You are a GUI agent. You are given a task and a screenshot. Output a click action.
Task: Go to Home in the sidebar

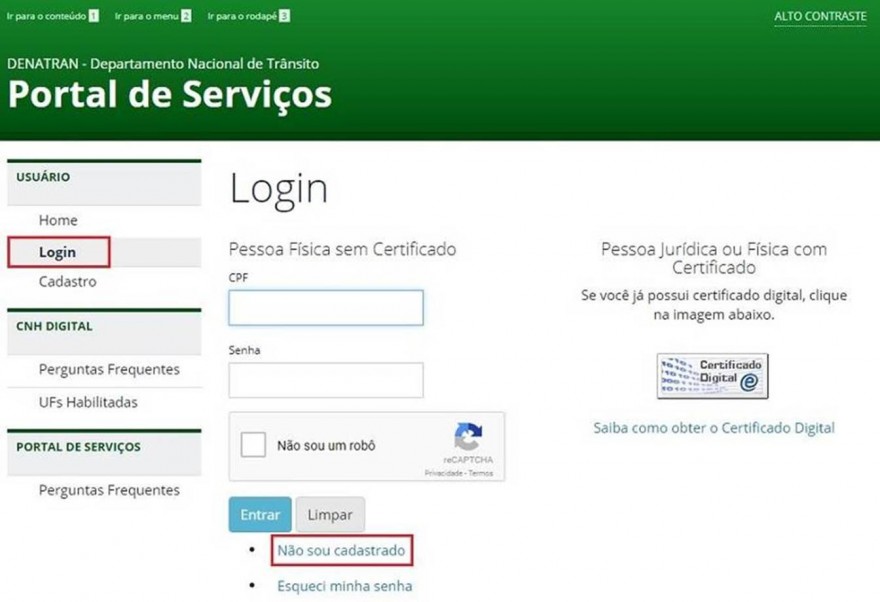pos(58,220)
